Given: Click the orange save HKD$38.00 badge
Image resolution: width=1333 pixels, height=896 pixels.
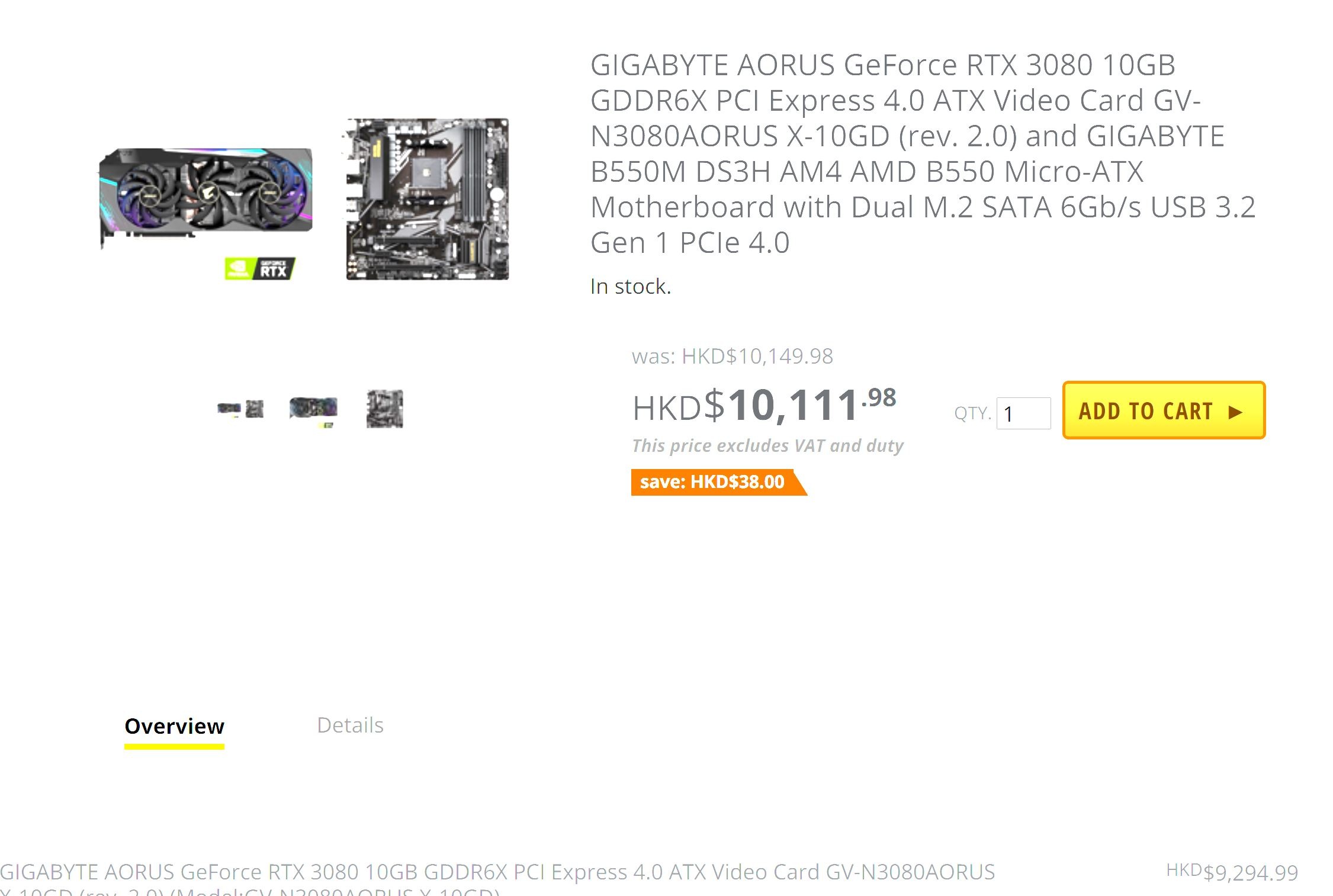Looking at the screenshot, I should tap(719, 482).
